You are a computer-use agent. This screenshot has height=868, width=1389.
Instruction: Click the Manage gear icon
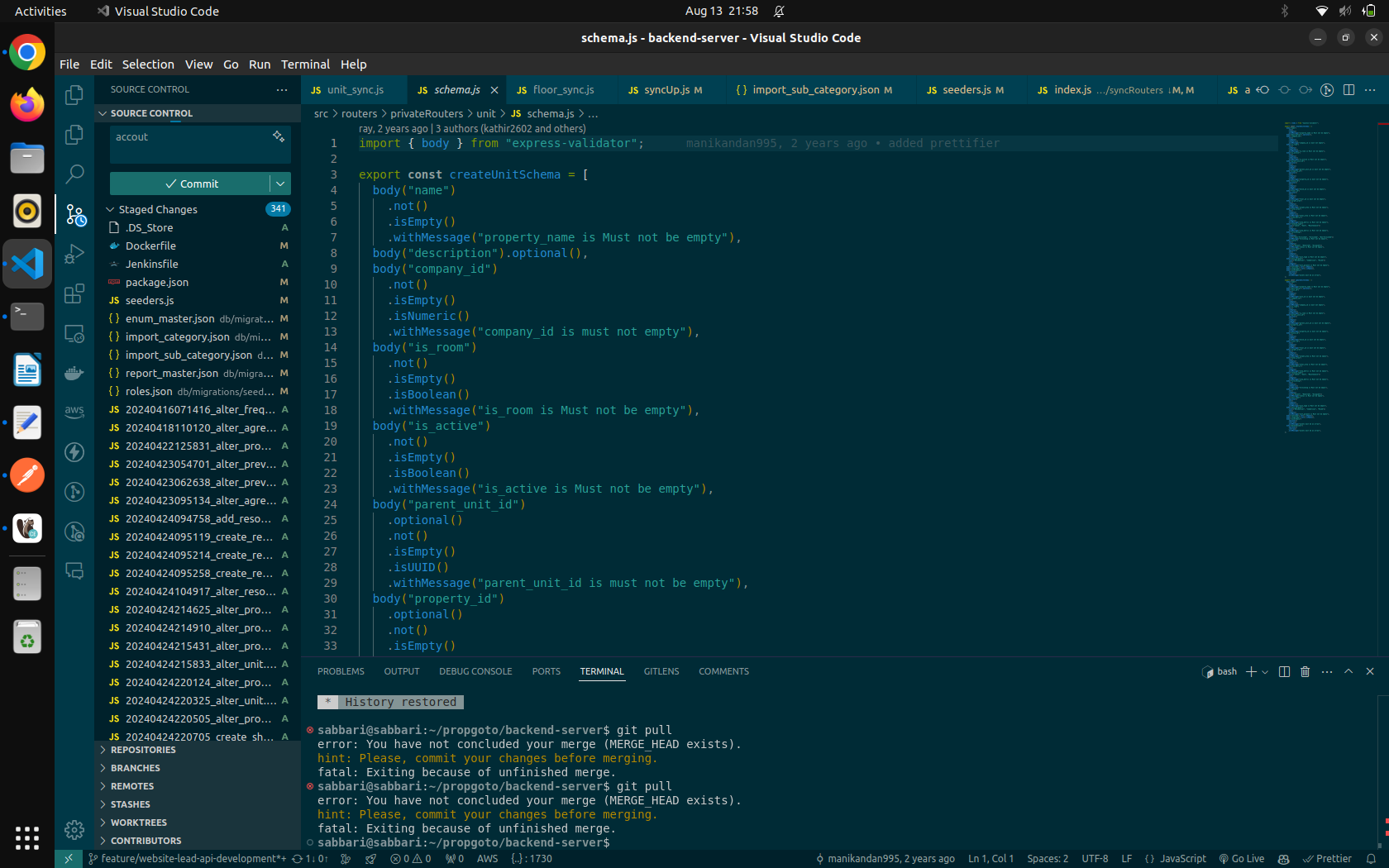[x=74, y=829]
